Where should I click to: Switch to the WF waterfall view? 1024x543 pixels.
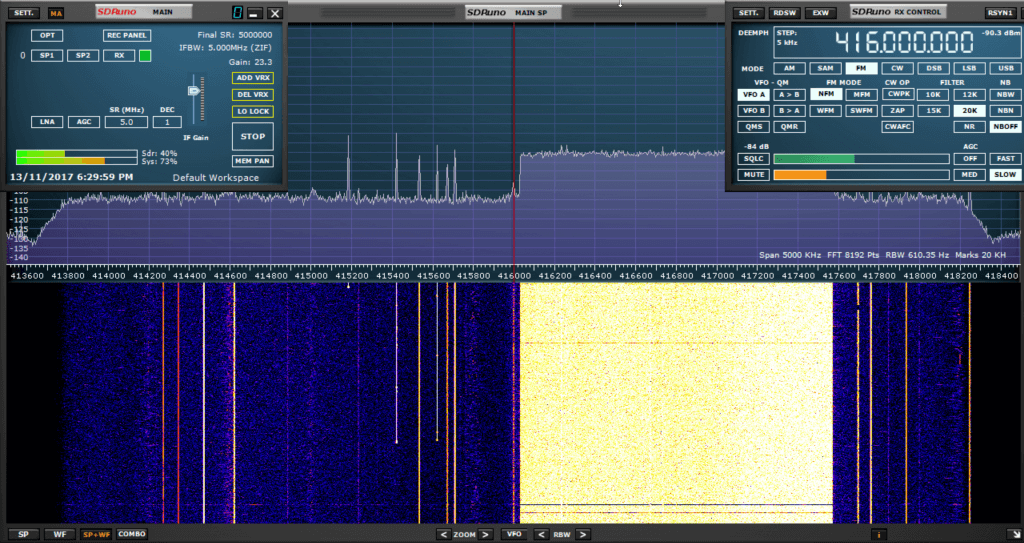click(59, 534)
